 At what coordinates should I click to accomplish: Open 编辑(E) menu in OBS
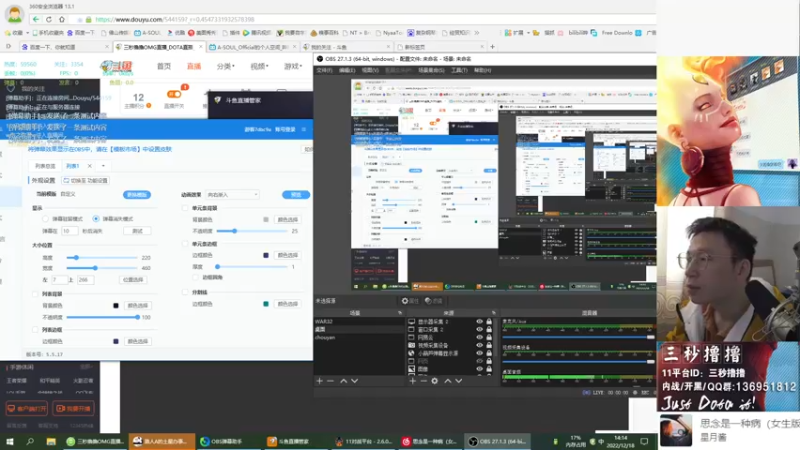tap(347, 70)
